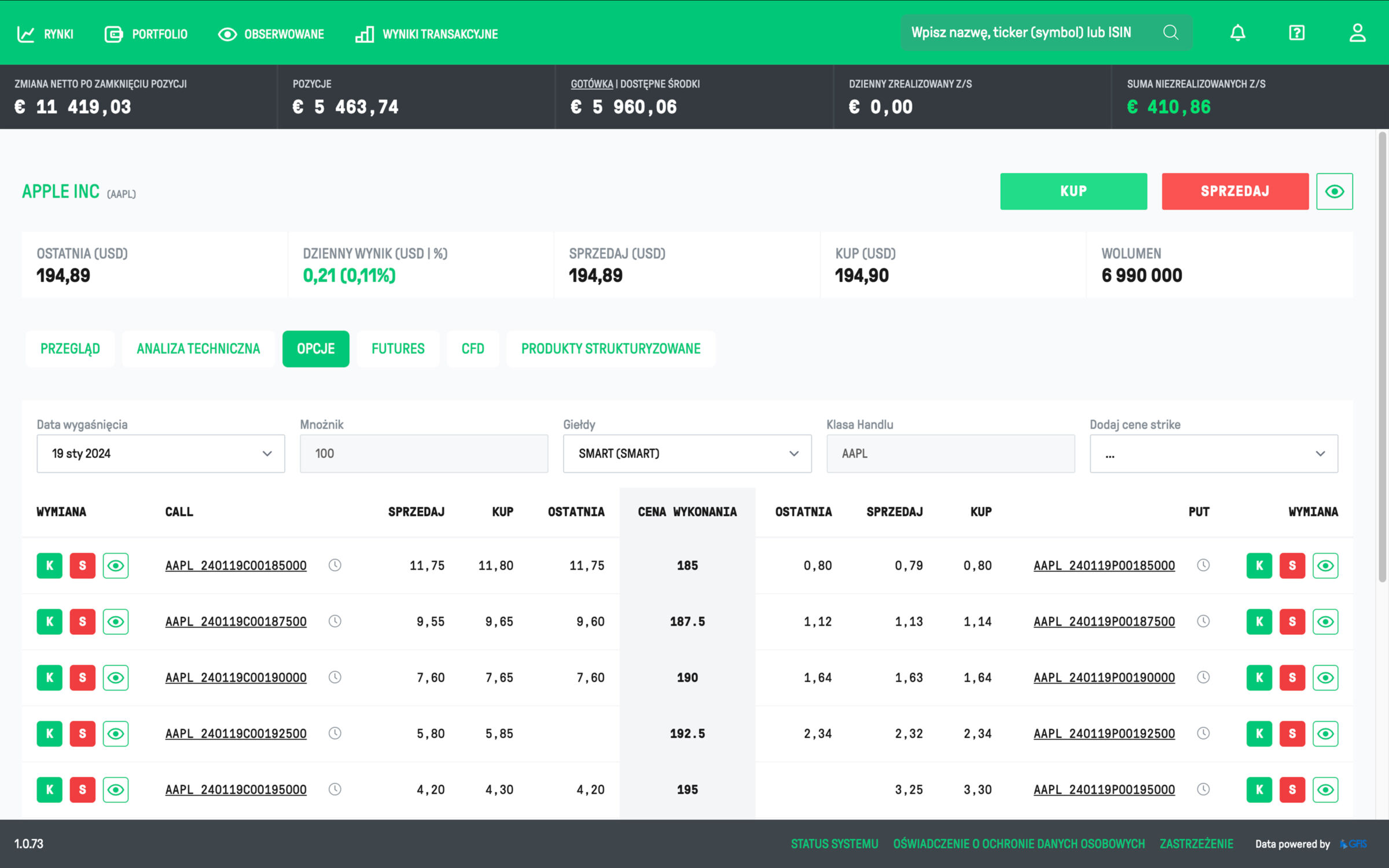1389x868 pixels.
Task: Click the clock icon beside AAPL_240119P00190000
Action: (1203, 678)
